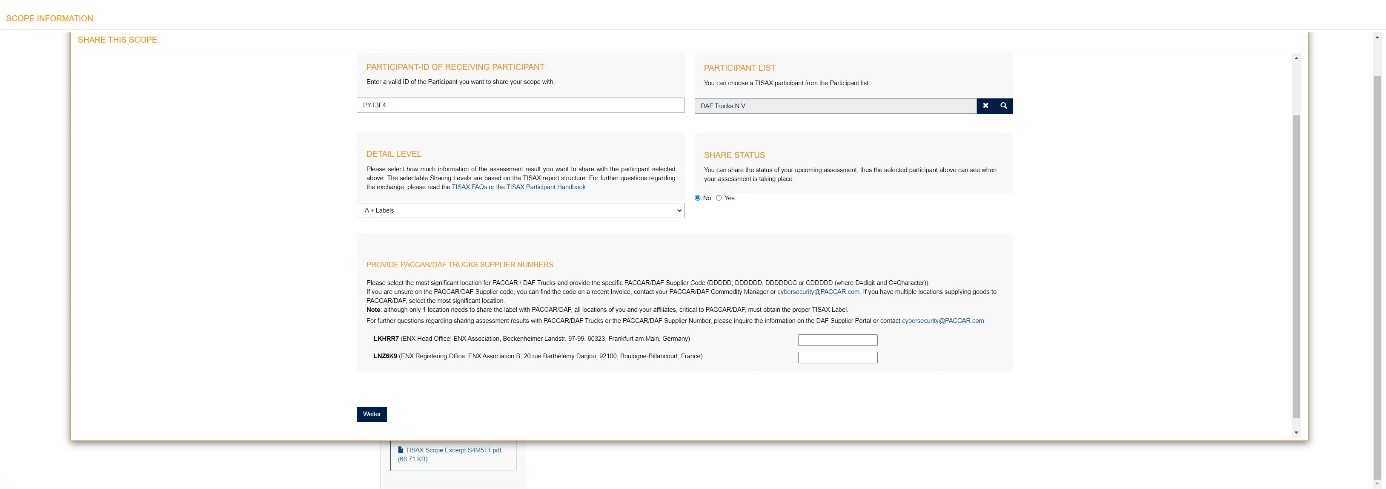
Task: Click supplier number field for LKHRR7
Action: pos(837,340)
